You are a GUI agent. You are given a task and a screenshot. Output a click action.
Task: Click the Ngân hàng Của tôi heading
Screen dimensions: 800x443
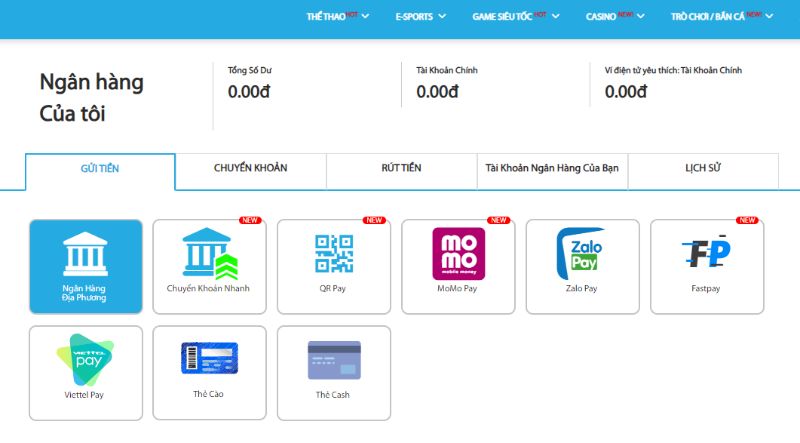[91, 97]
